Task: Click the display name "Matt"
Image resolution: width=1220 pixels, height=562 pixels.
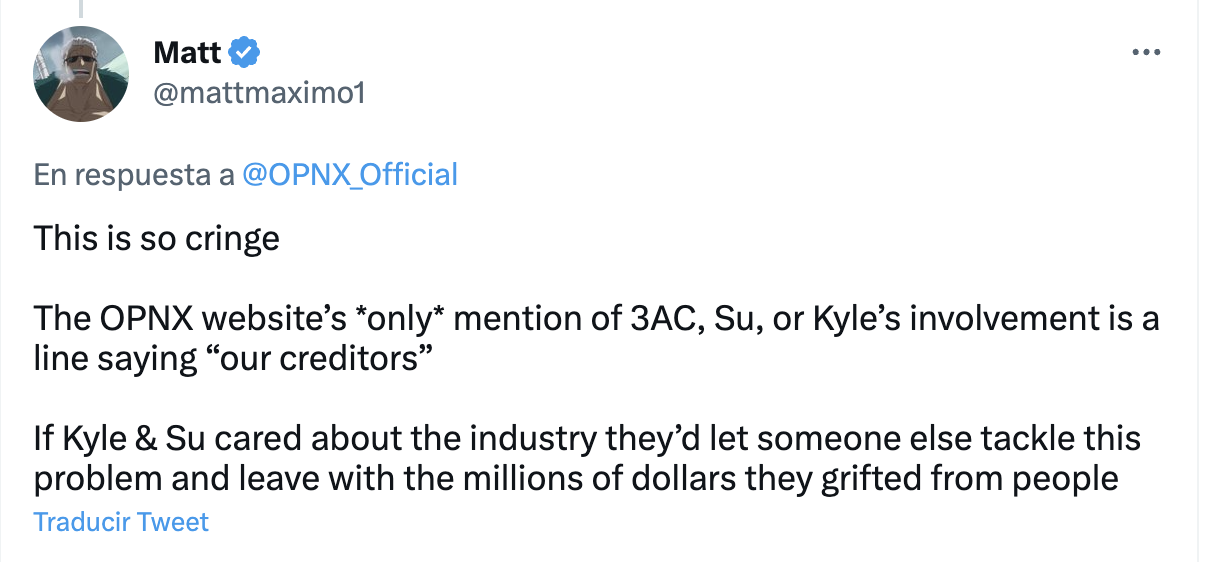Action: tap(187, 52)
